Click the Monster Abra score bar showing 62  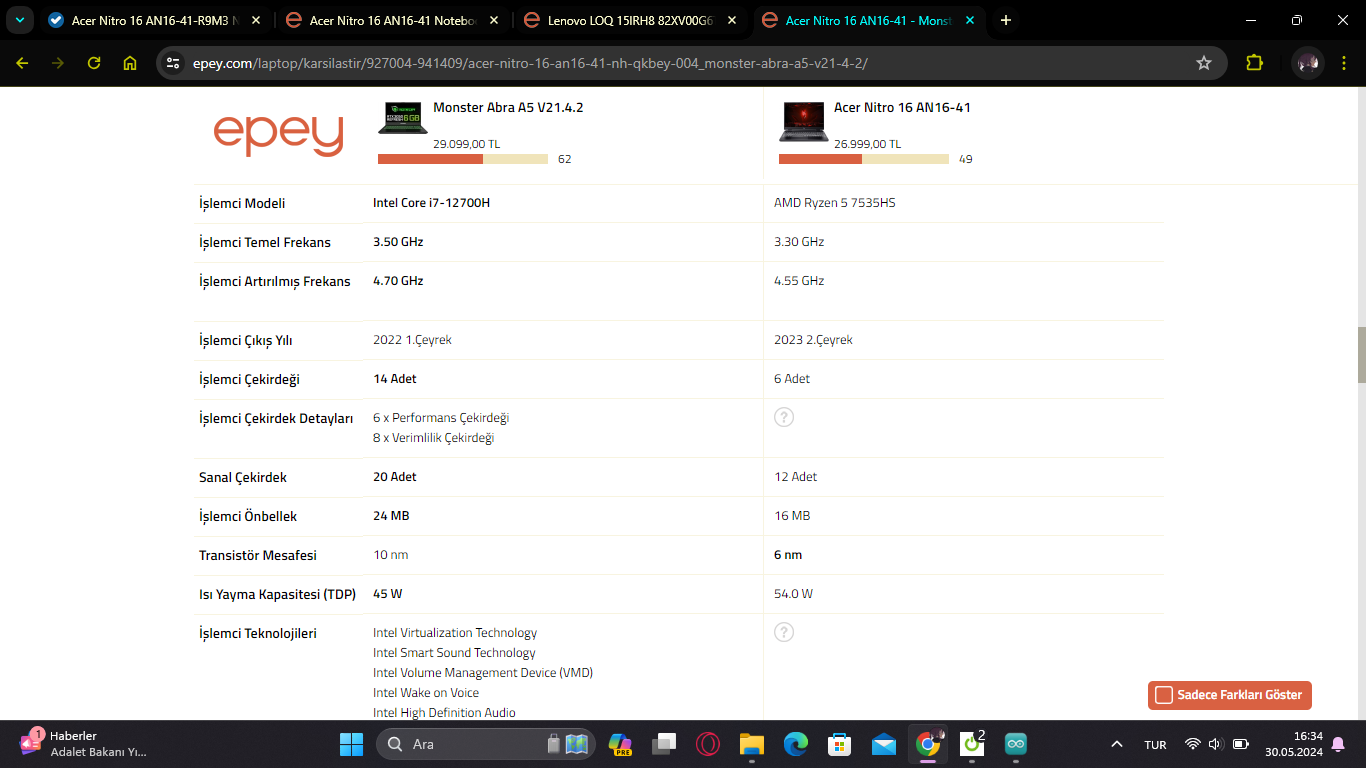tap(463, 159)
